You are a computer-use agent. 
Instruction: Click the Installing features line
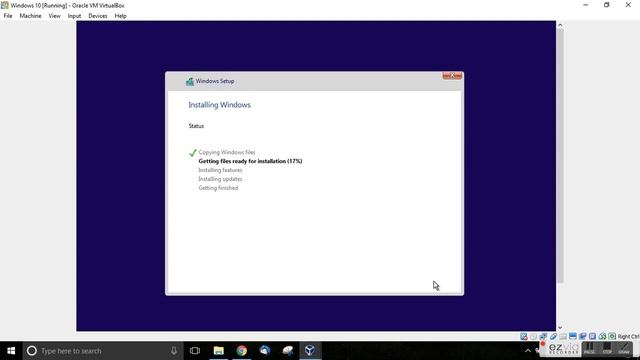[220, 170]
